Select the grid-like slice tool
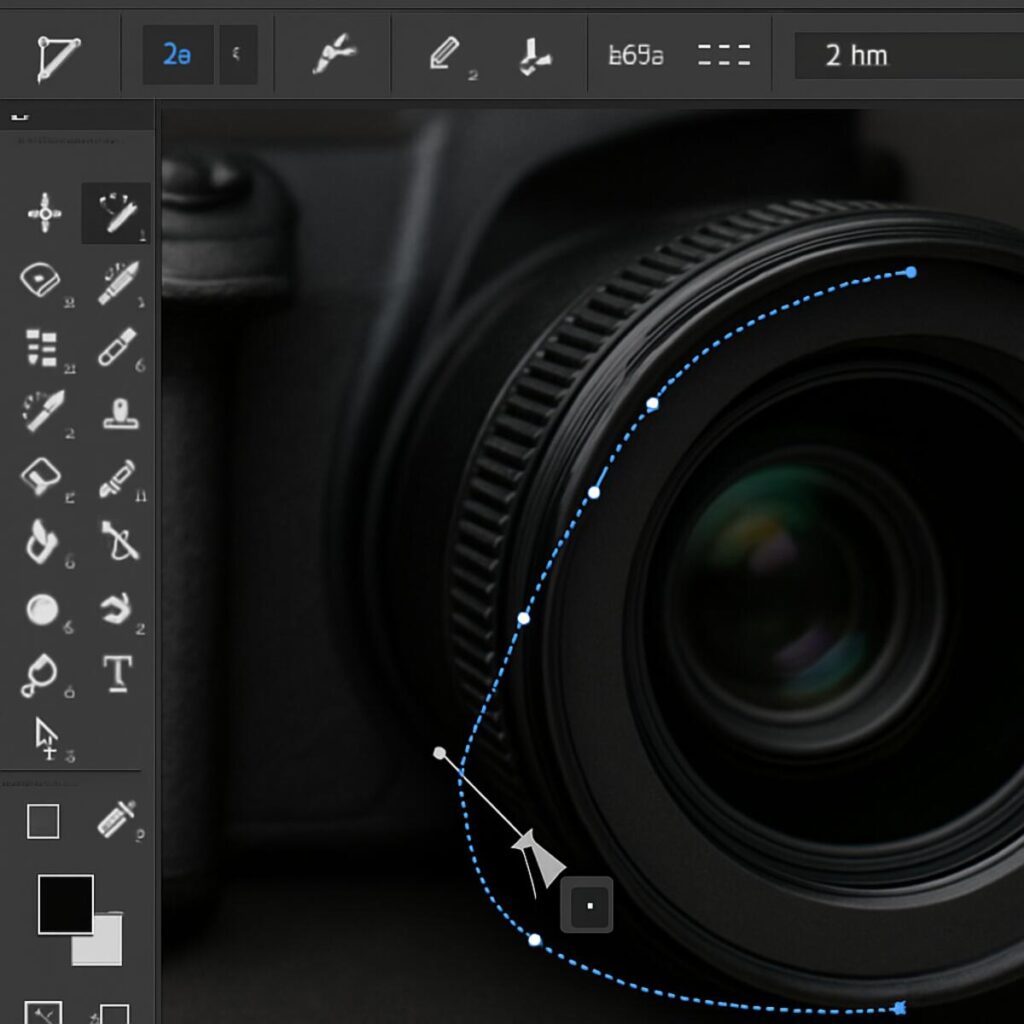Screen dimensions: 1024x1024 pyautogui.click(x=41, y=347)
